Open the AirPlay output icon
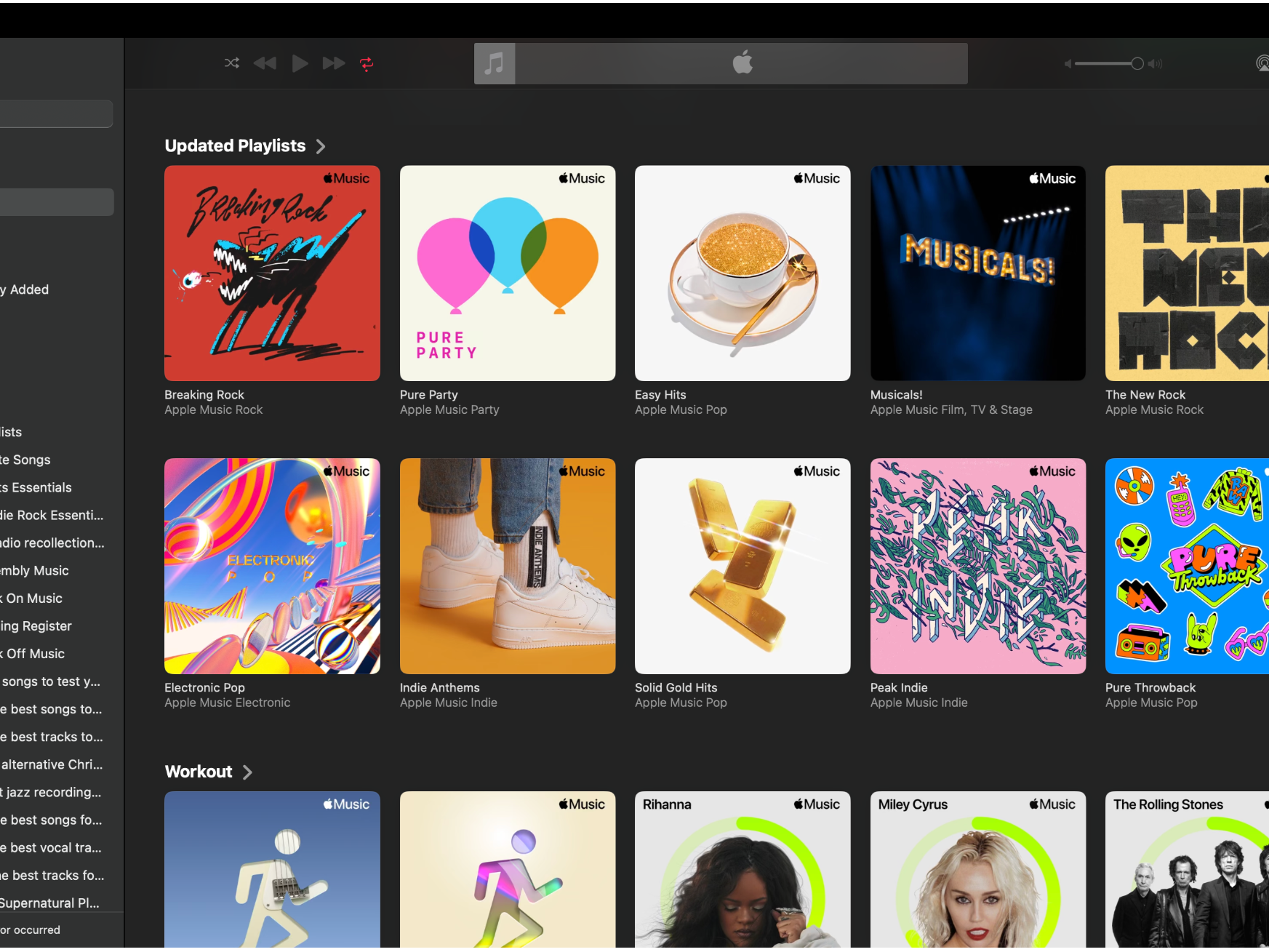This screenshot has width=1269, height=952. pyautogui.click(x=1263, y=63)
